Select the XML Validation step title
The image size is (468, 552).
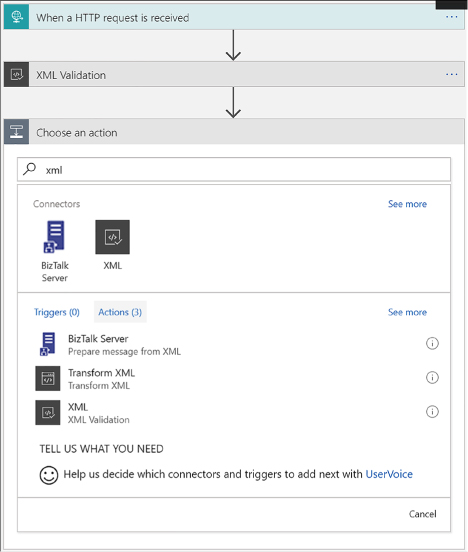point(71,75)
